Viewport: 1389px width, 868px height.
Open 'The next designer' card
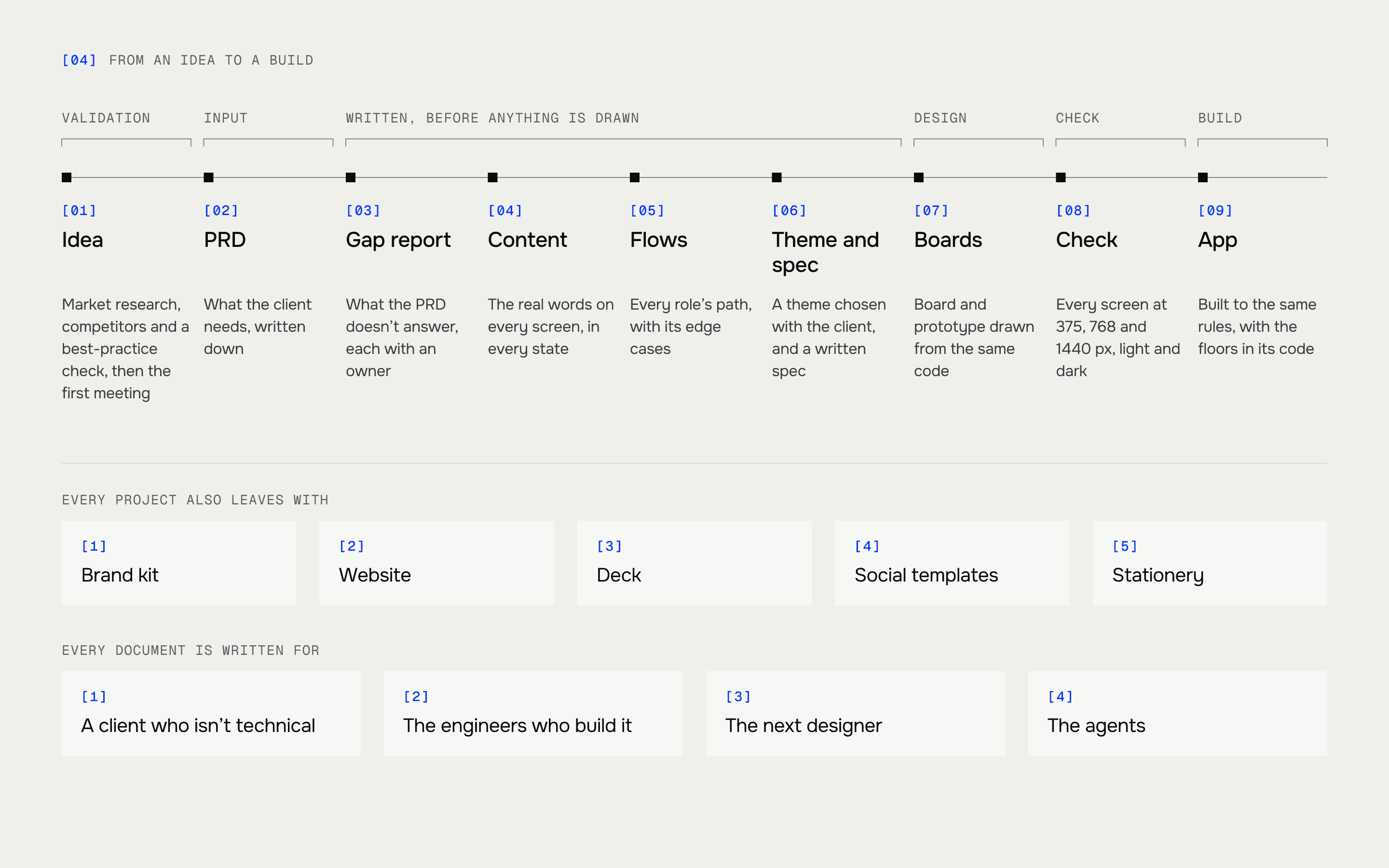(x=856, y=714)
